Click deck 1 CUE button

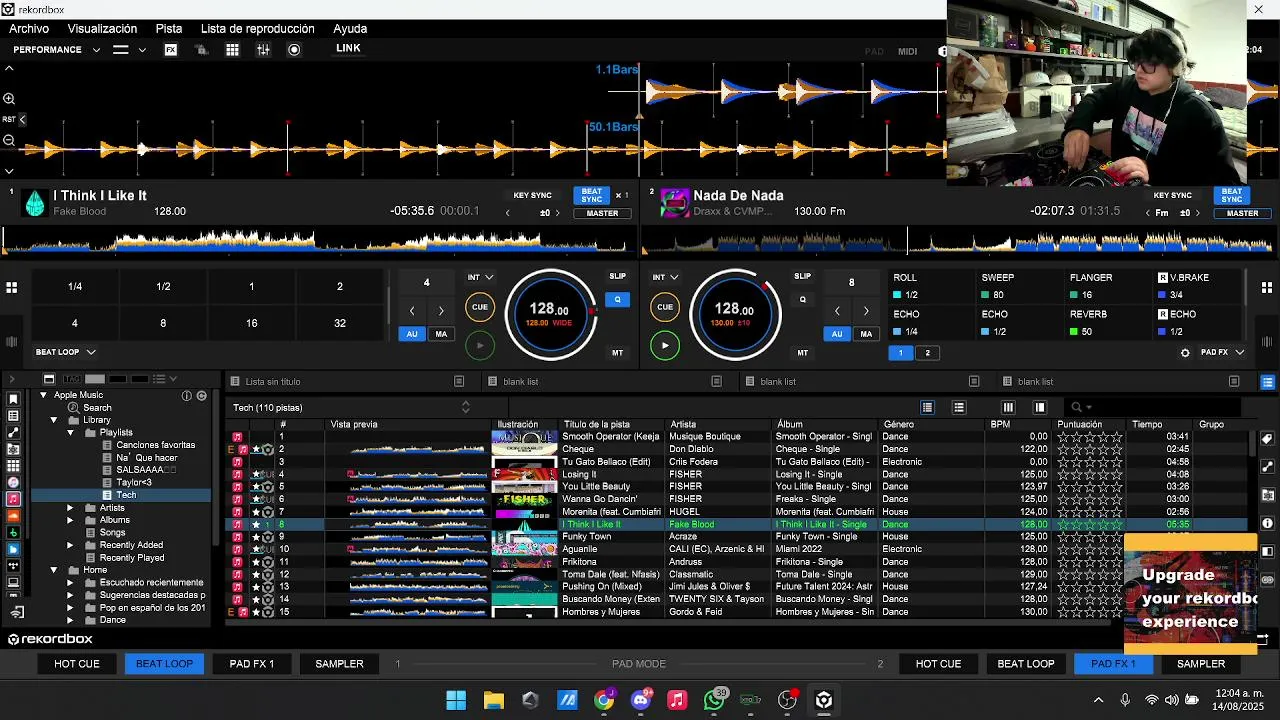pyautogui.click(x=480, y=307)
